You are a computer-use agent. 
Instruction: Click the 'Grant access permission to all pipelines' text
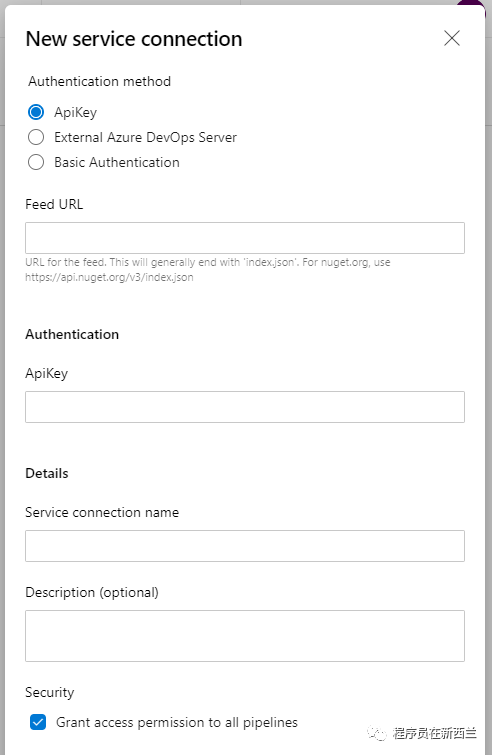point(177,722)
